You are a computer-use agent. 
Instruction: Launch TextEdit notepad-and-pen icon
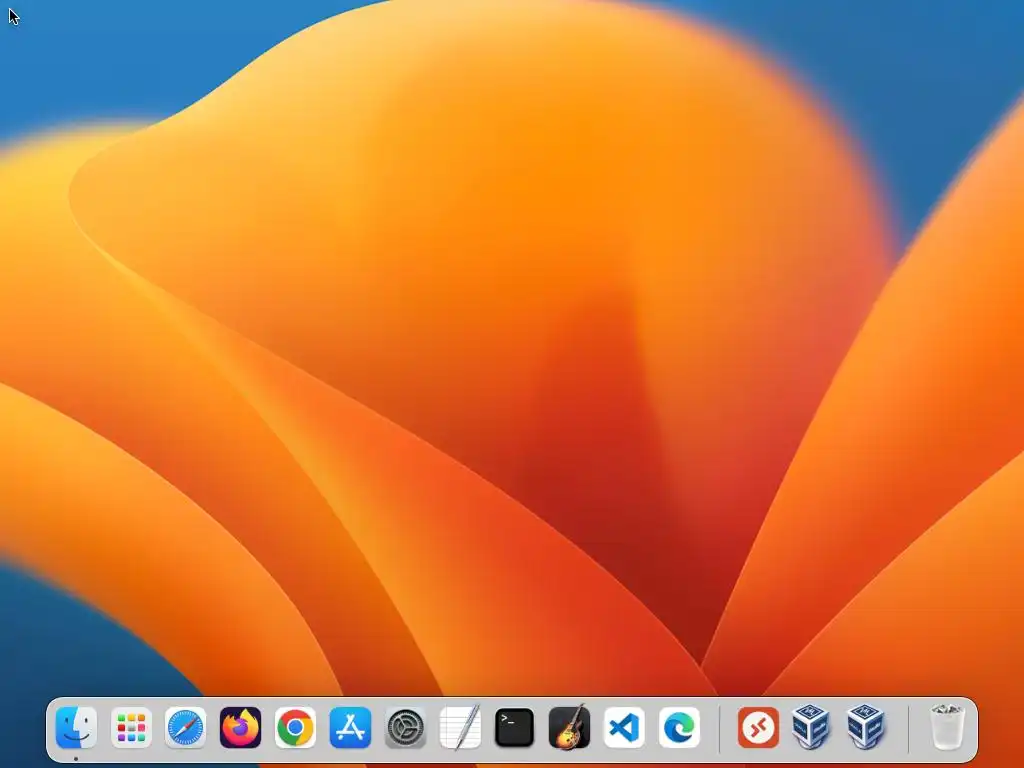460,727
